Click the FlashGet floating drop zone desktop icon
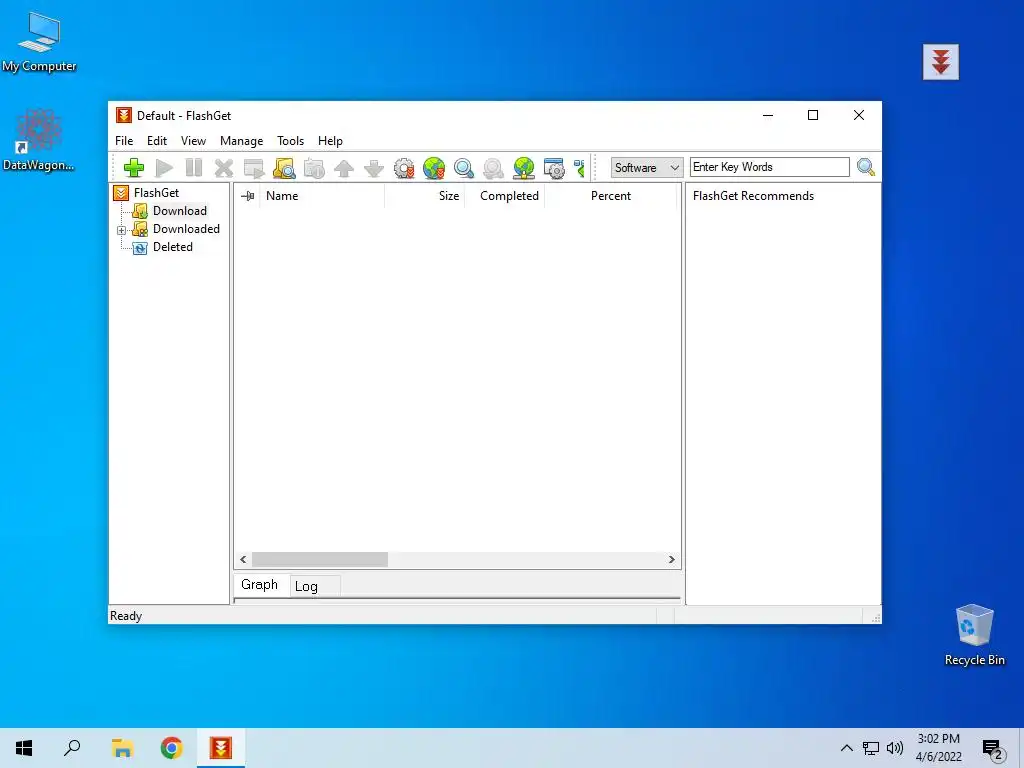 point(940,62)
